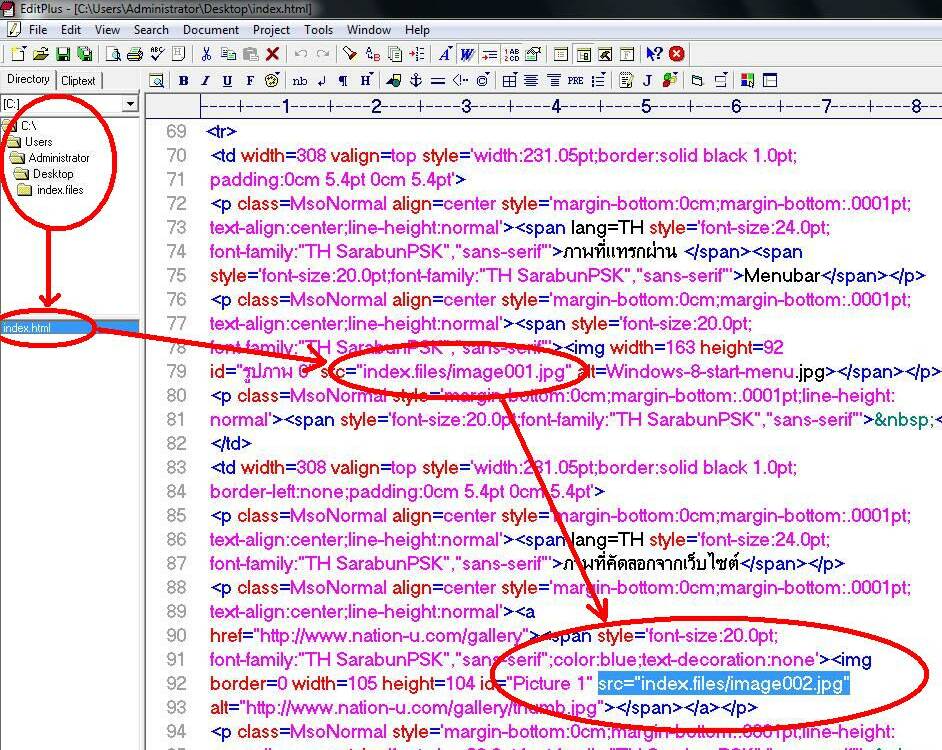Toggle word wrap toolbar button
The height and width of the screenshot is (750, 942).
pyautogui.click(x=466, y=54)
